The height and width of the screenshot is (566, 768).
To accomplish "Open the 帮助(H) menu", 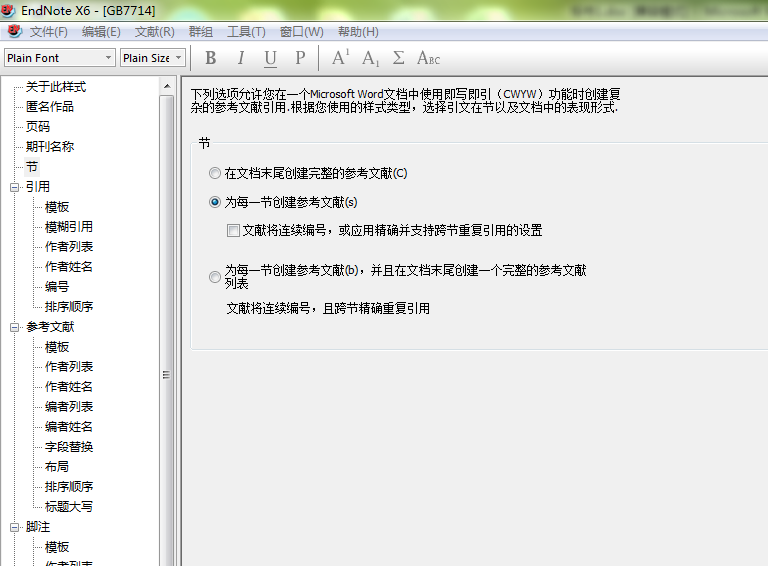I will click(x=358, y=32).
